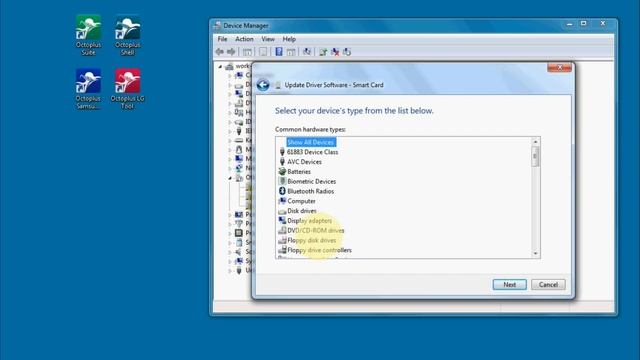Select Floppy drive controllers entry

[320, 250]
